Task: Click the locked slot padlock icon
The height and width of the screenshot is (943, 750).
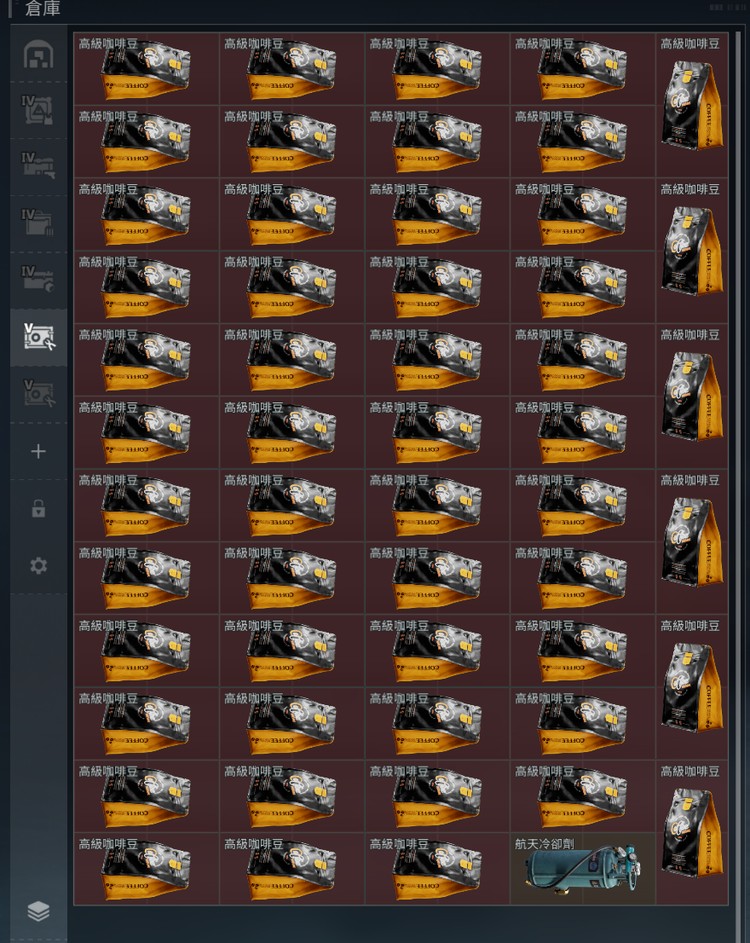Action: pyautogui.click(x=38, y=508)
